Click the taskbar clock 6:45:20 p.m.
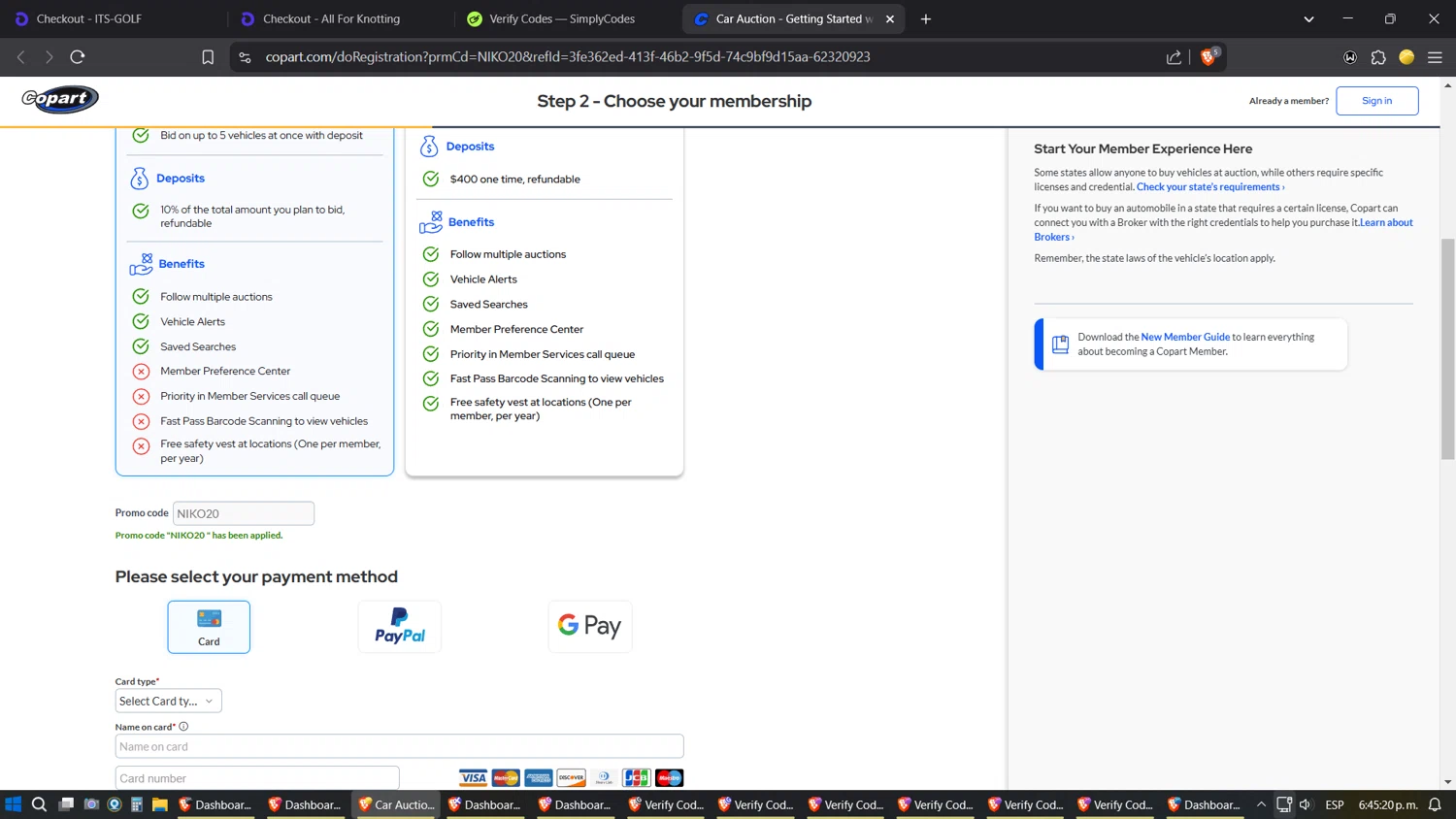This screenshot has height=819, width=1456. coord(1388,804)
